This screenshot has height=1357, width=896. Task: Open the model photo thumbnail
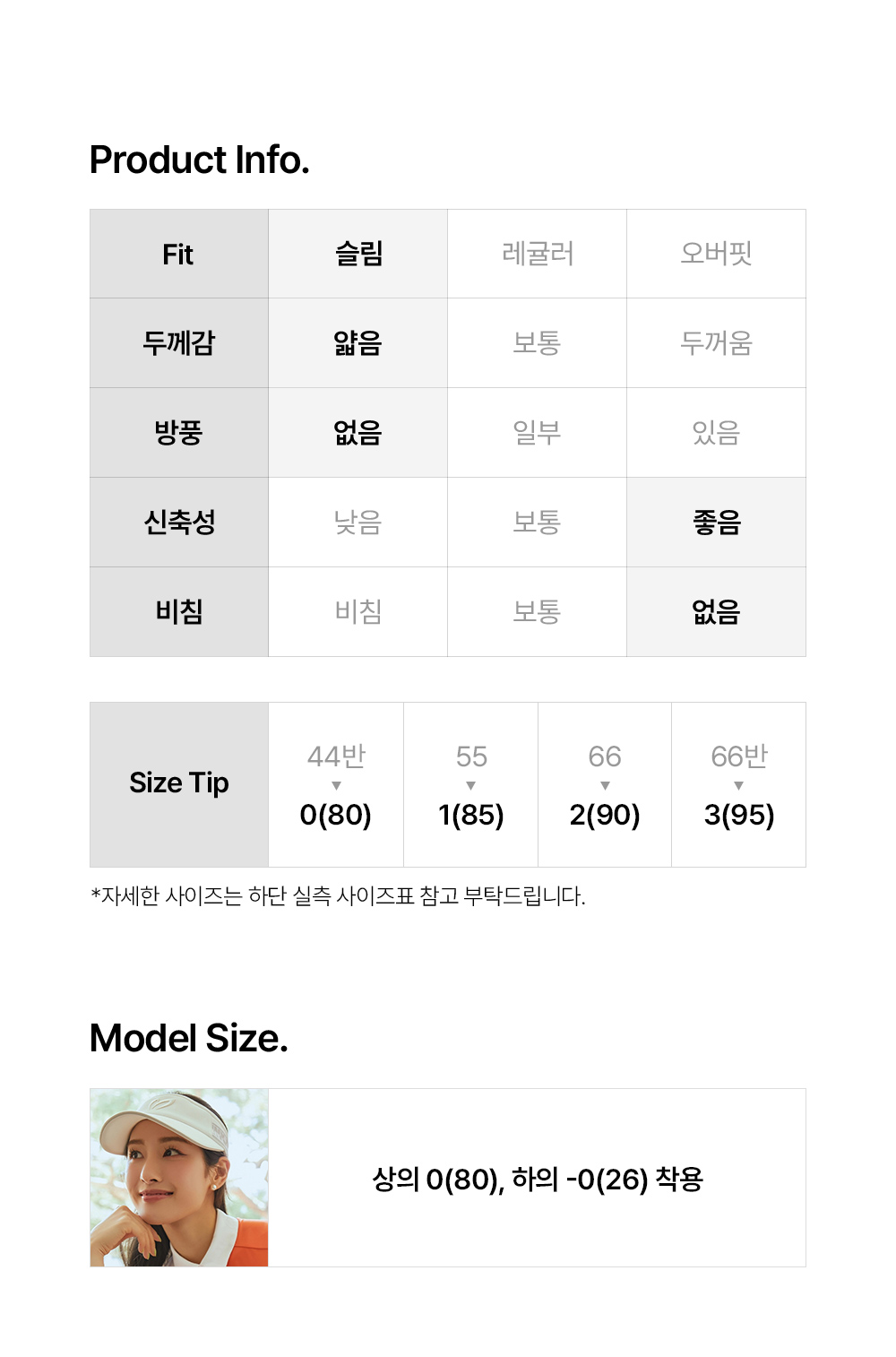179,1177
